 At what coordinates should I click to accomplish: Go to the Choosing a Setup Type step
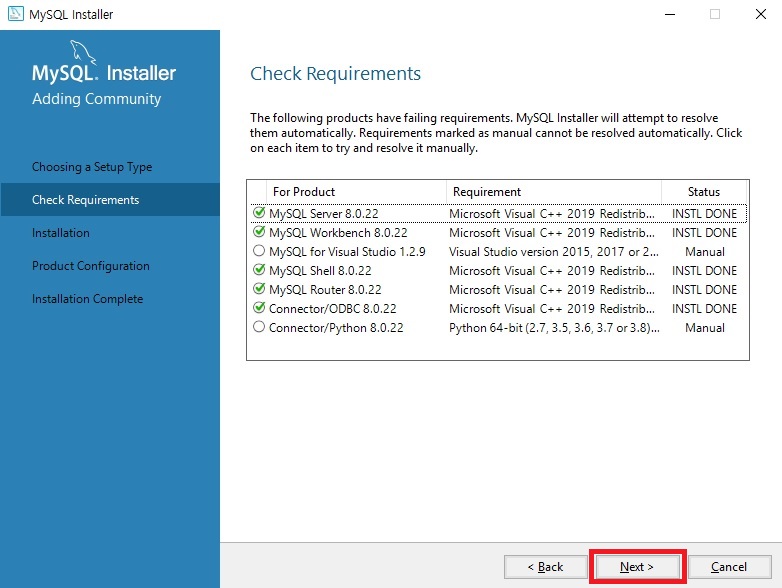click(92, 167)
